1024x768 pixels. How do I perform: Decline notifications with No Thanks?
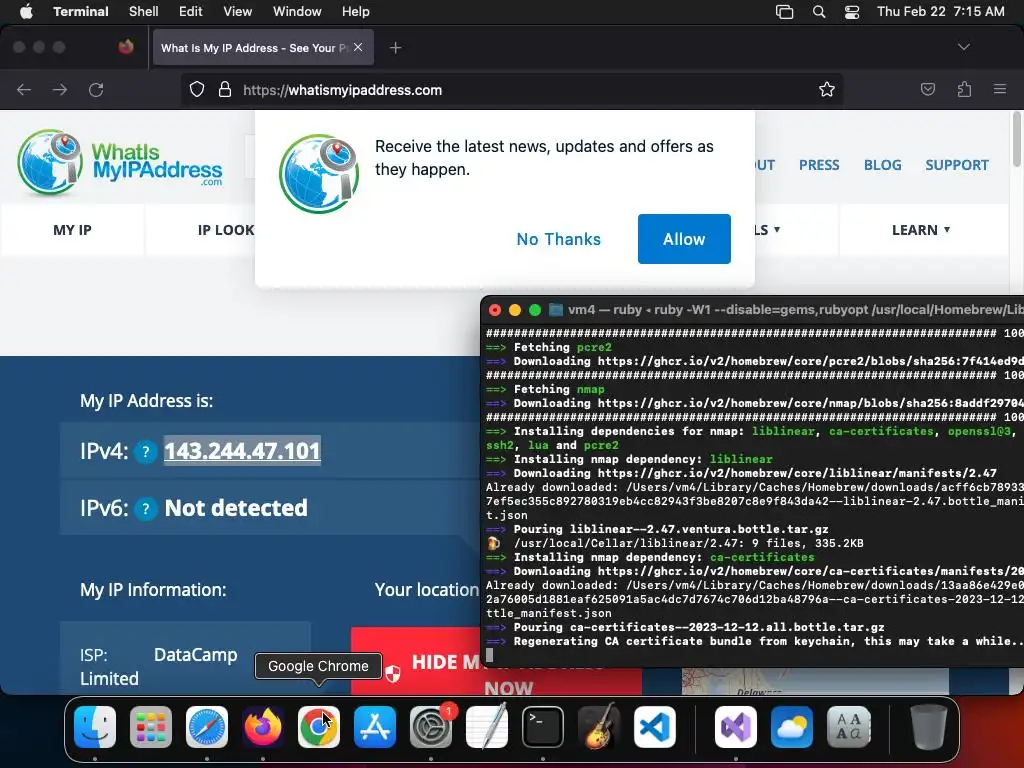pyautogui.click(x=558, y=239)
